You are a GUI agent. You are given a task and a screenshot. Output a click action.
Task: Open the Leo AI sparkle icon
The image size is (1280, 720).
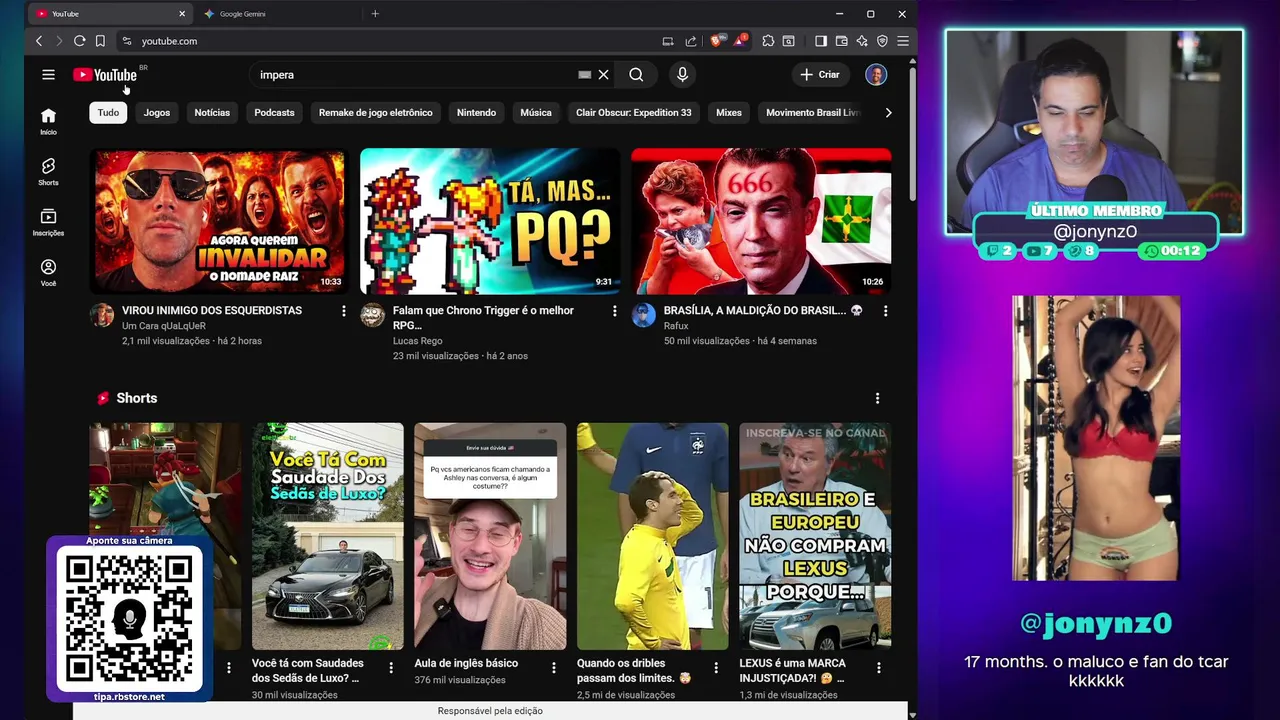coord(862,41)
